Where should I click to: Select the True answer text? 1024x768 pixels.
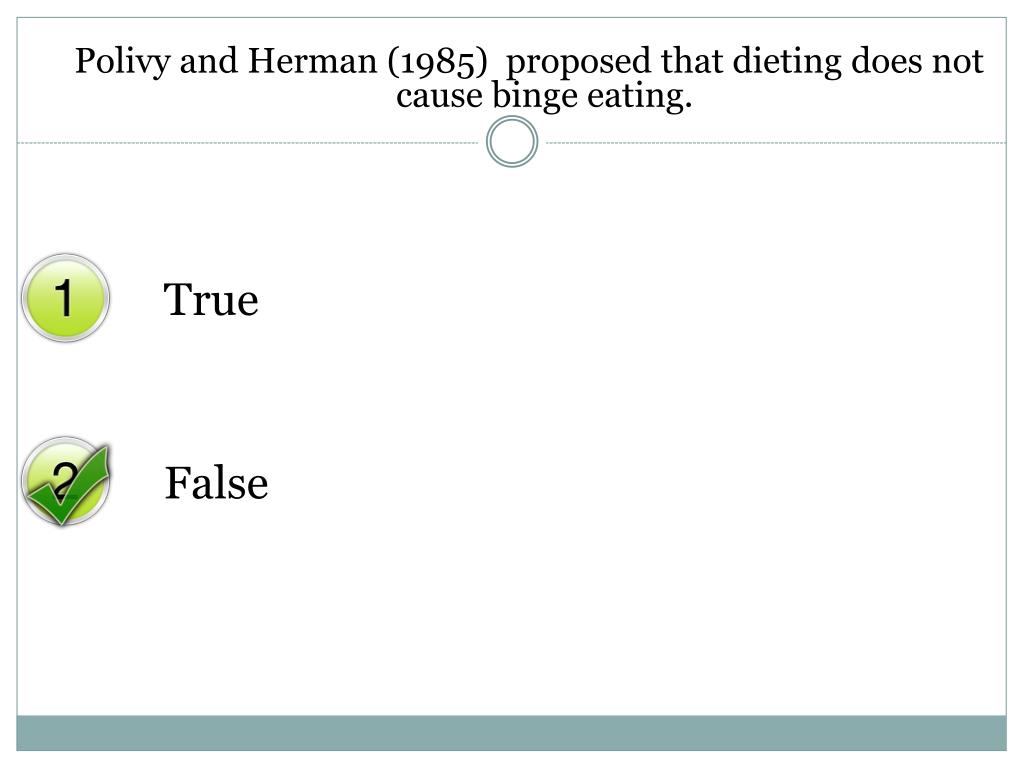pyautogui.click(x=210, y=300)
